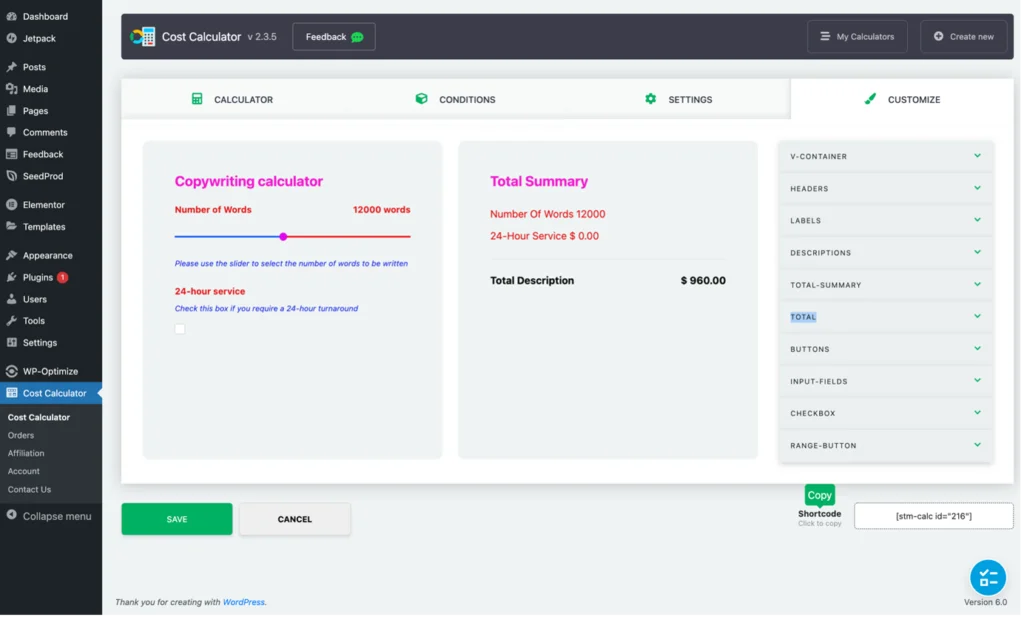Follow the WordPress link in footer
The height and width of the screenshot is (617, 1024).
click(x=244, y=604)
